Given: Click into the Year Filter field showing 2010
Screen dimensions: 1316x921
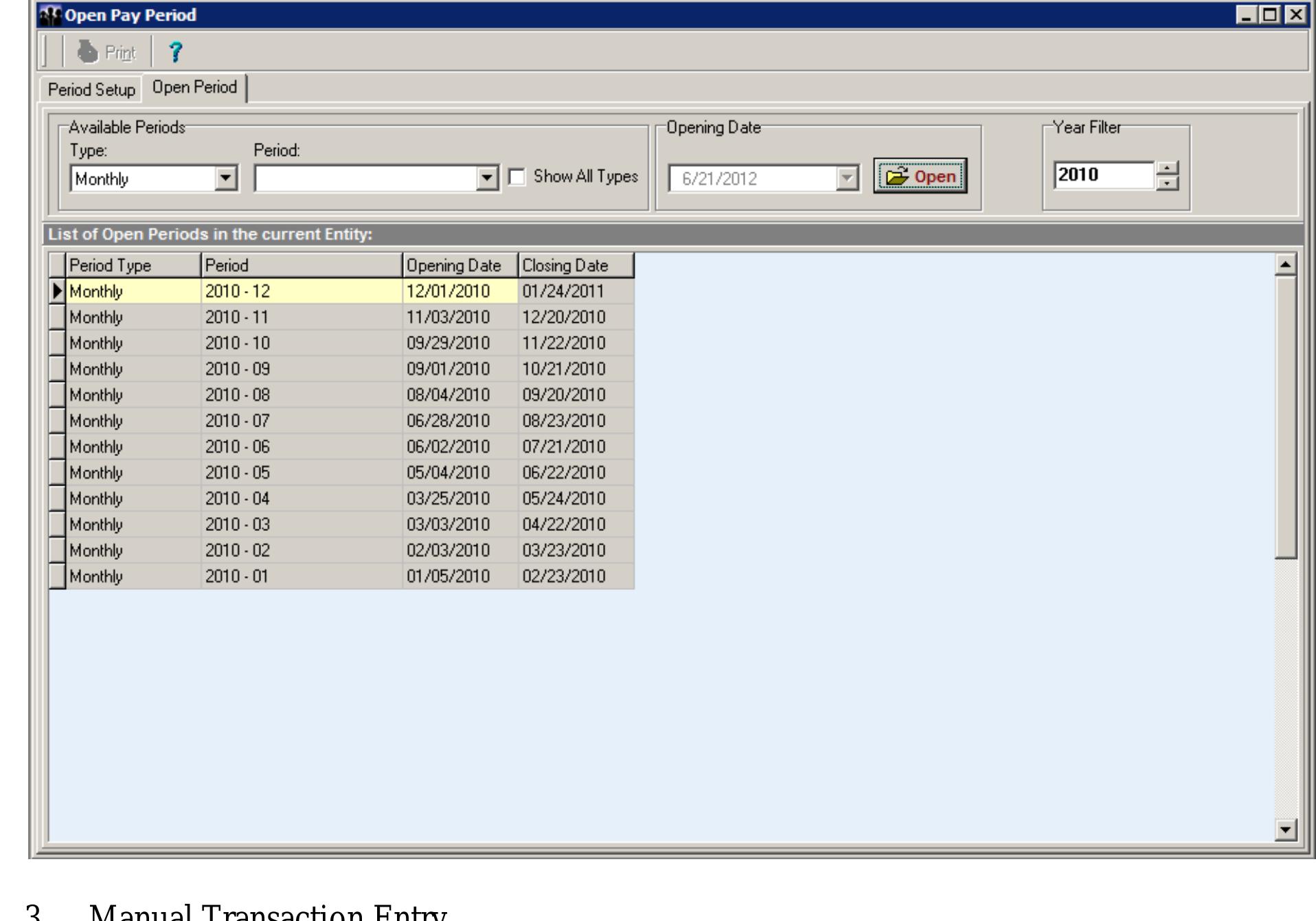Looking at the screenshot, I should click(x=1103, y=175).
